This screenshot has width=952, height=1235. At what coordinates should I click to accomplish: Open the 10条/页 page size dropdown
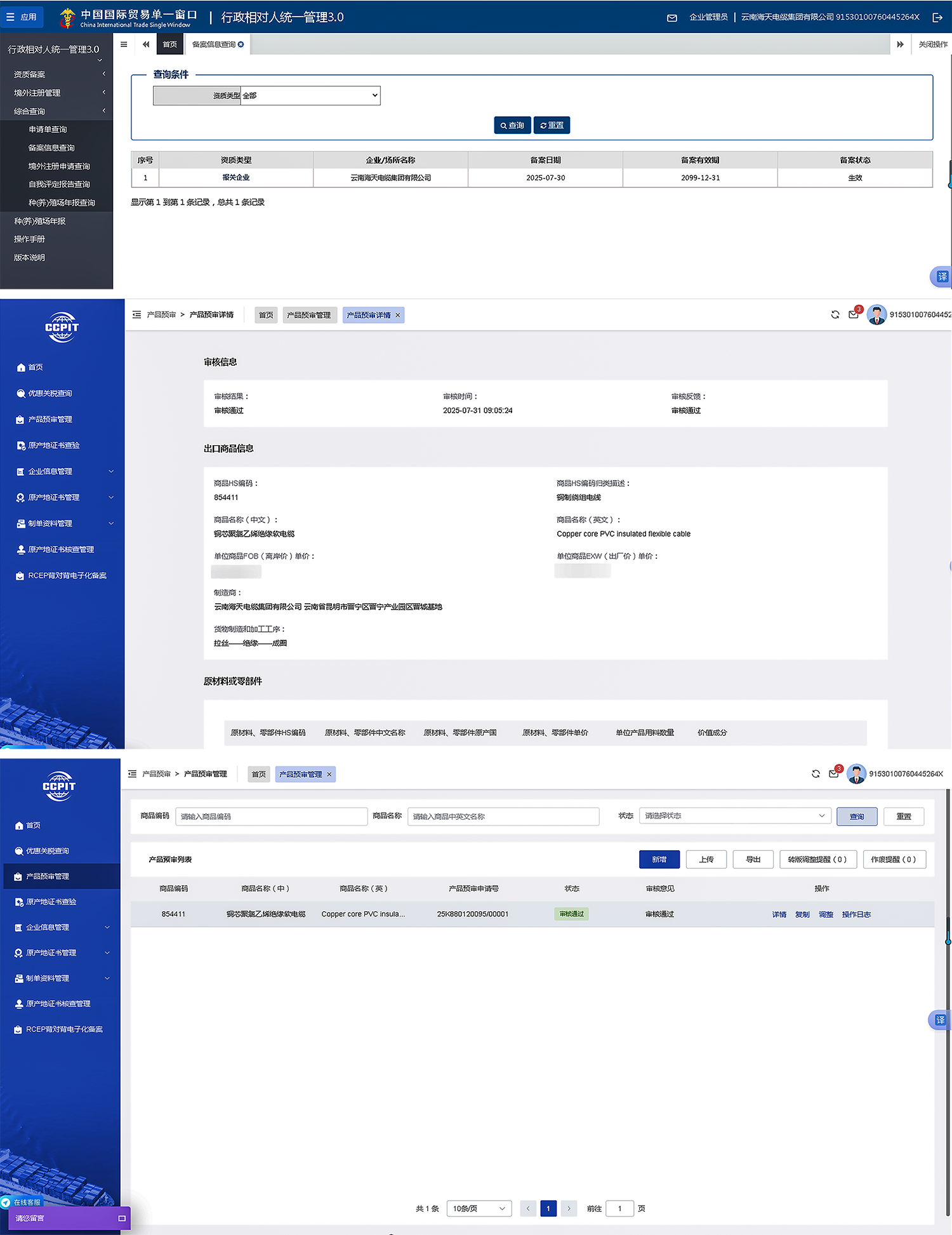[x=479, y=1208]
